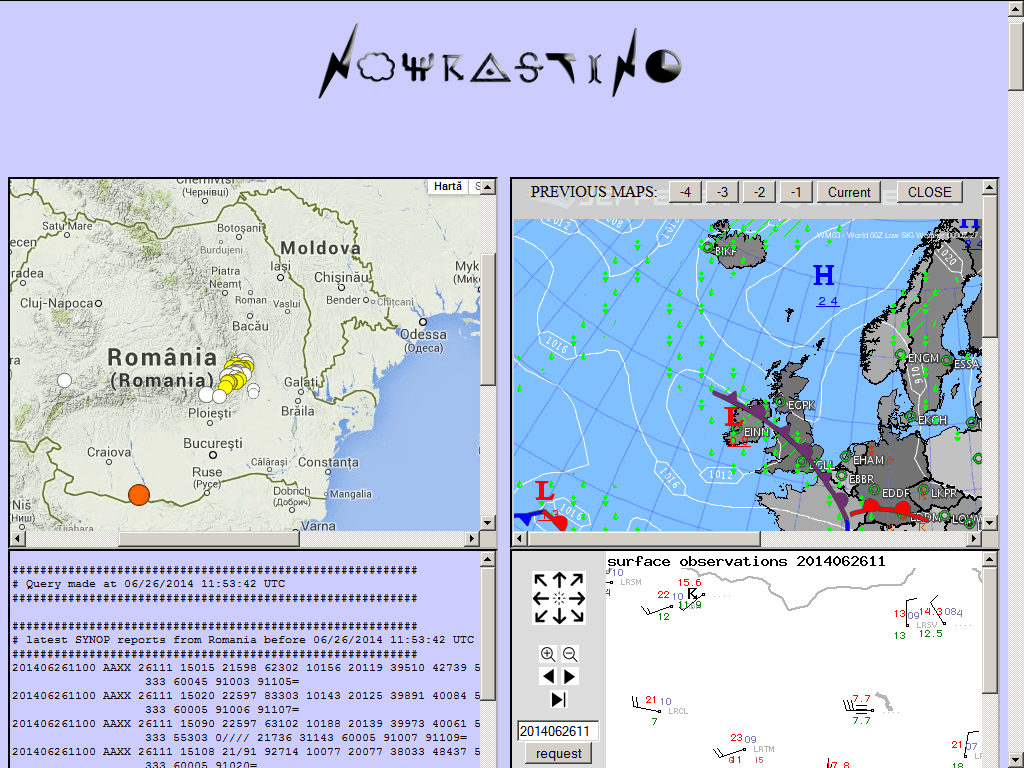Show the Current pressure map

pyautogui.click(x=849, y=192)
